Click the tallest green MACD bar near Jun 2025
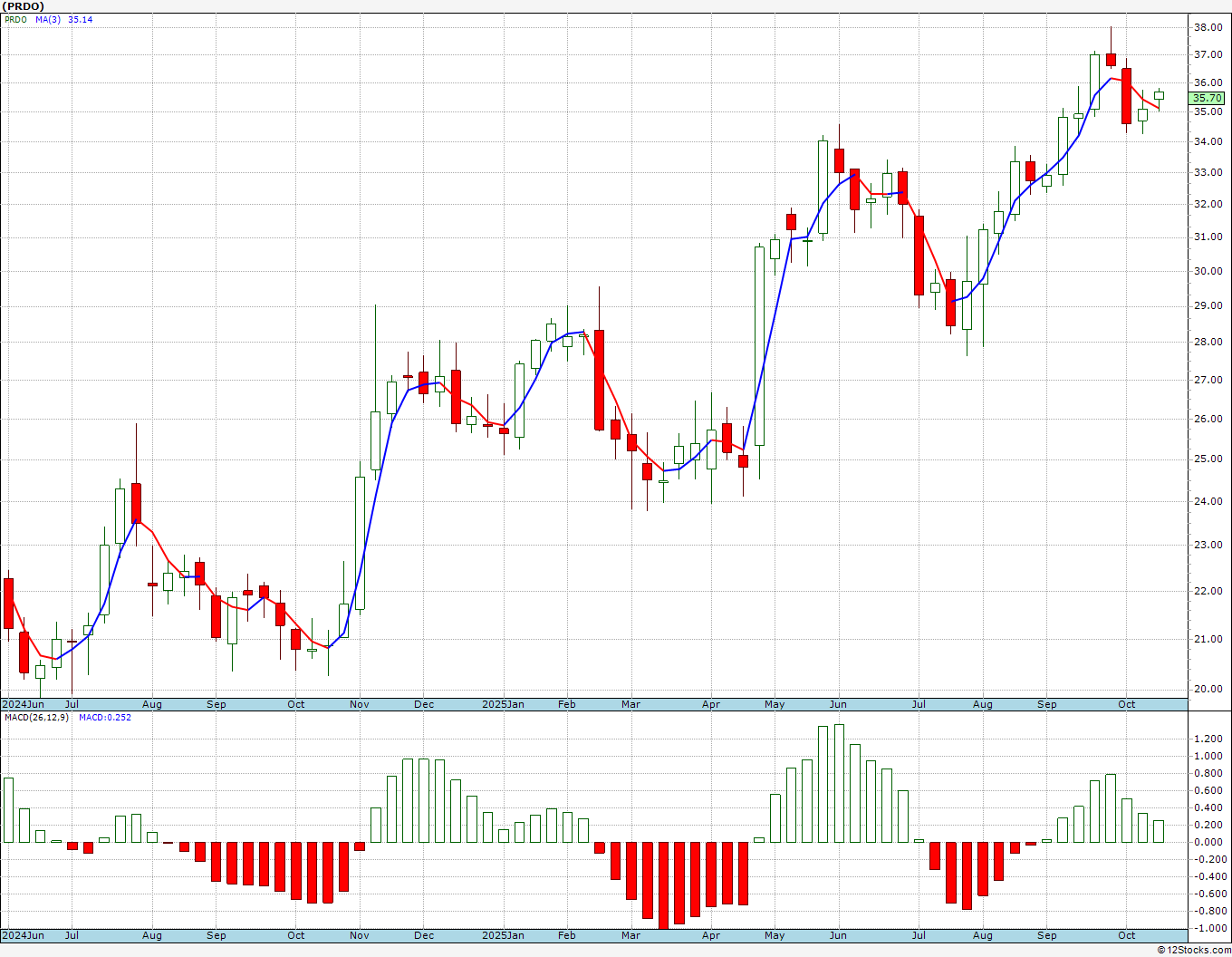Viewport: 1232px width, 957px height. [x=839, y=783]
